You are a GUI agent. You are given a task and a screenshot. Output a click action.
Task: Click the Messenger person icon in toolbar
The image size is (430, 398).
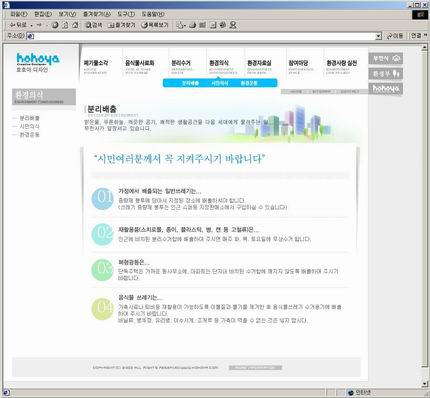pos(233,25)
